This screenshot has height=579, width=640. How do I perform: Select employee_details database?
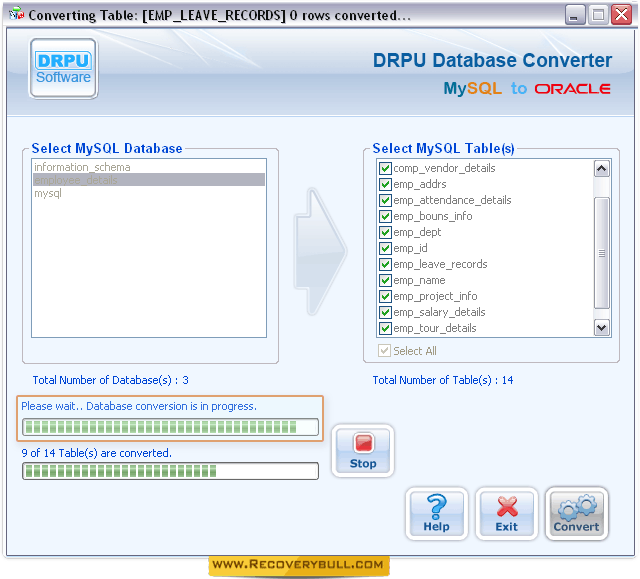(149, 180)
